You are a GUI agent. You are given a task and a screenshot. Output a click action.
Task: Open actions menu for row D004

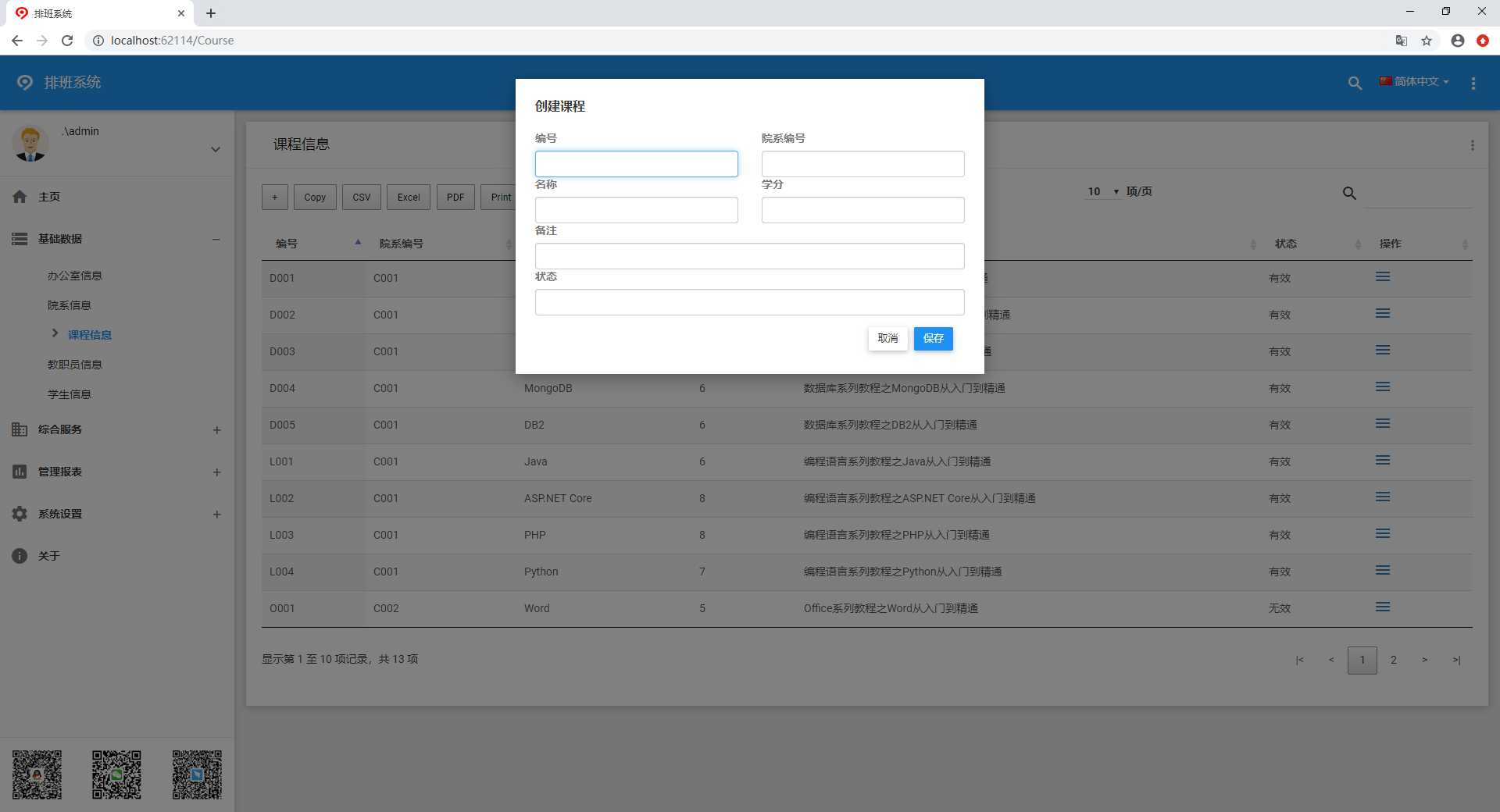point(1383,387)
